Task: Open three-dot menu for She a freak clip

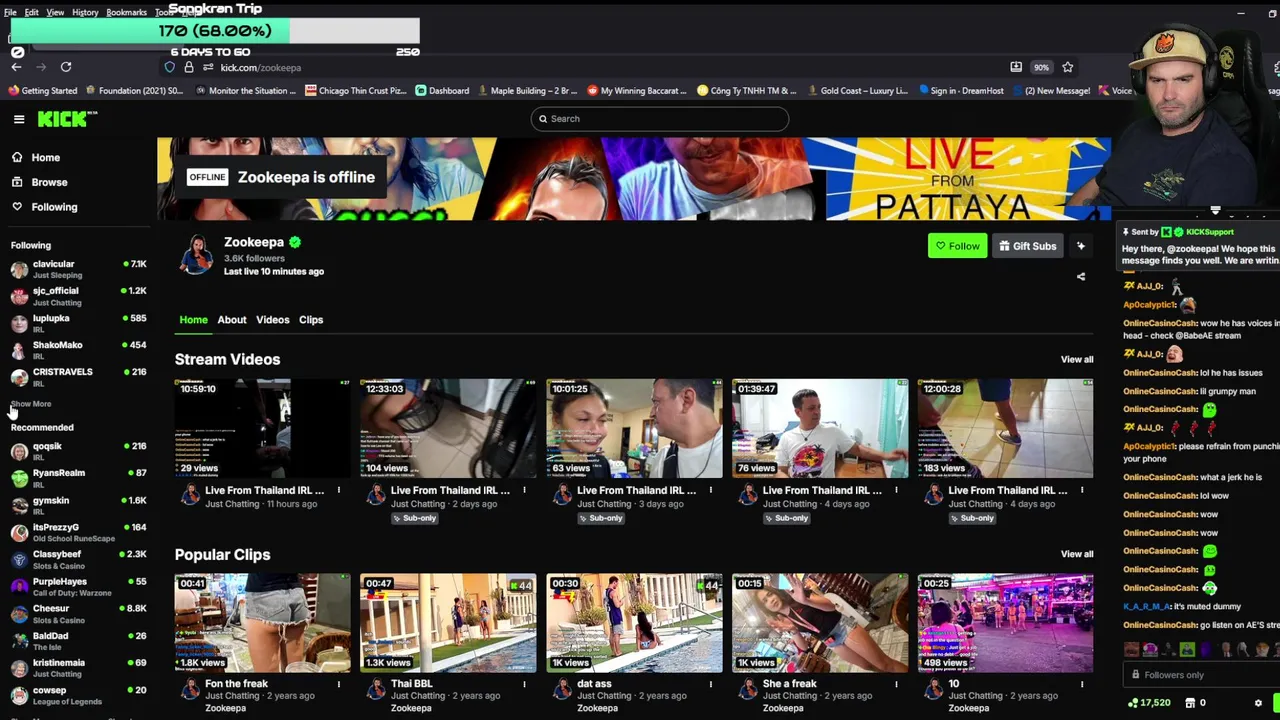Action: [896, 684]
